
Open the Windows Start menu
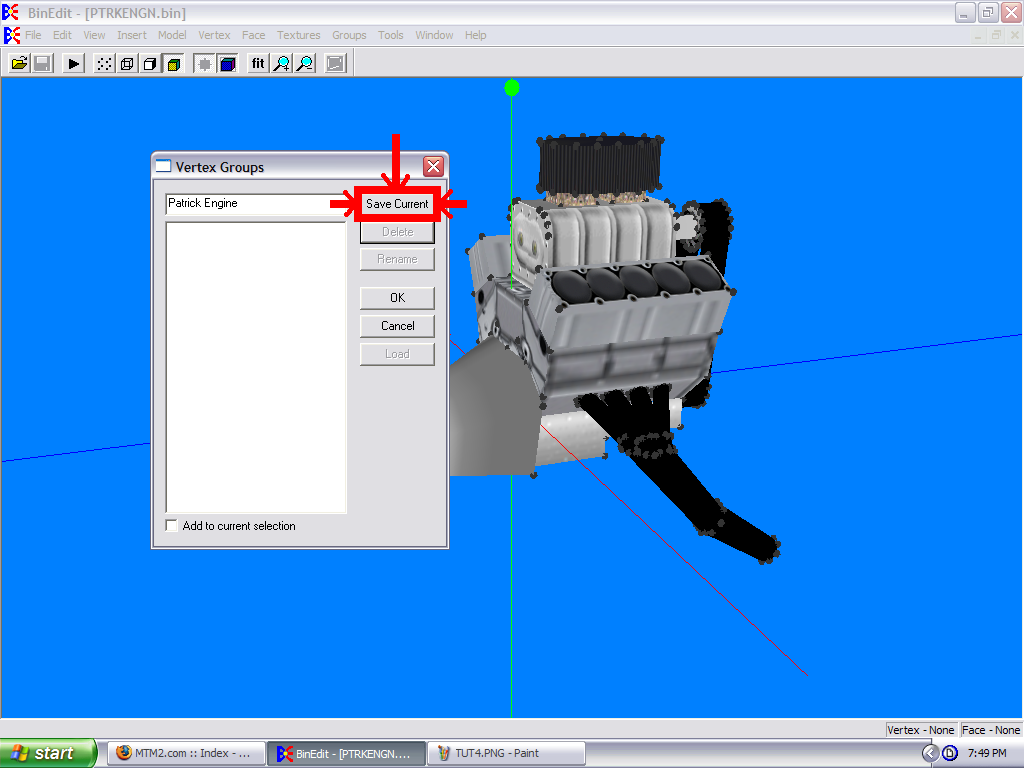pyautogui.click(x=48, y=753)
